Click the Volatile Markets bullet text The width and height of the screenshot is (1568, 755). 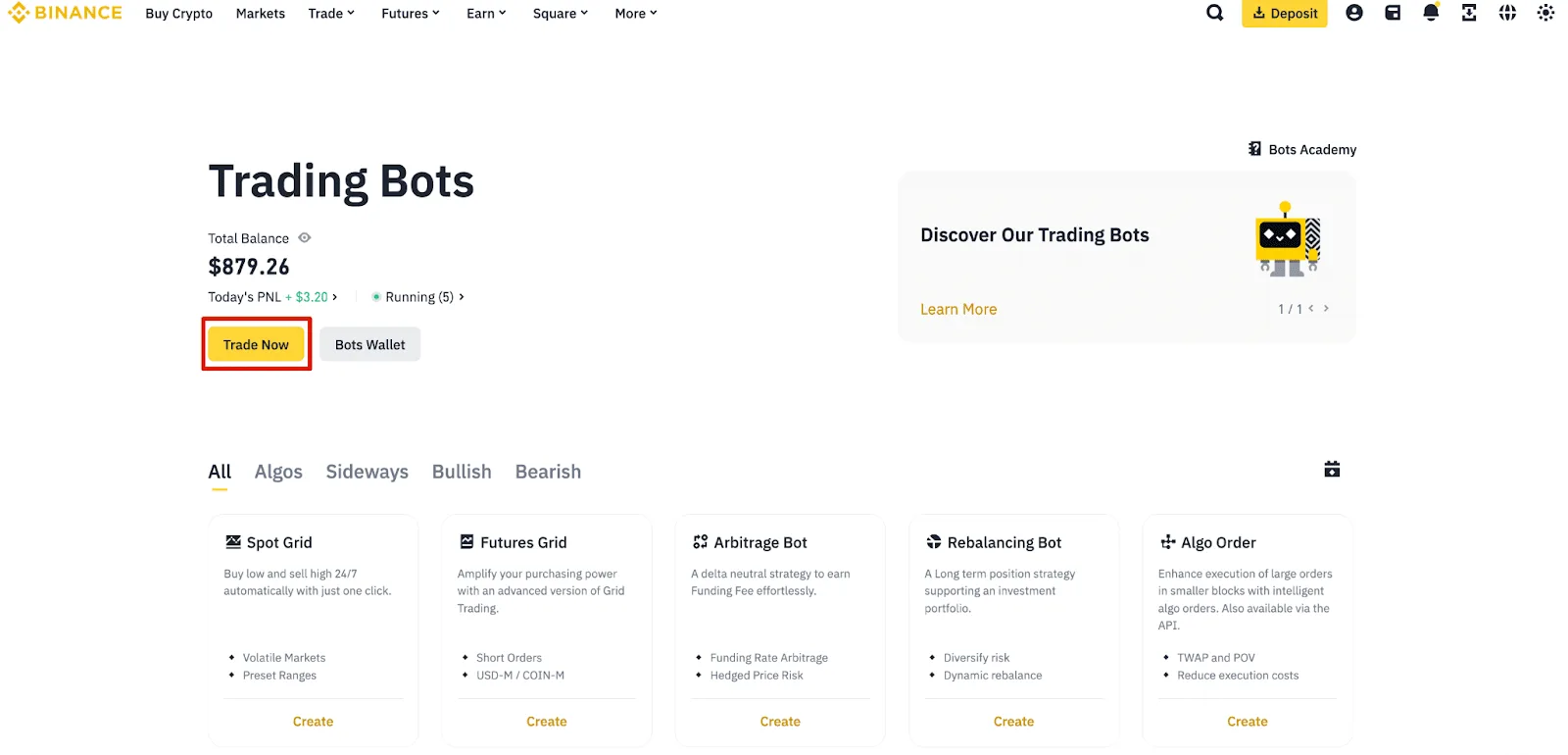[284, 658]
